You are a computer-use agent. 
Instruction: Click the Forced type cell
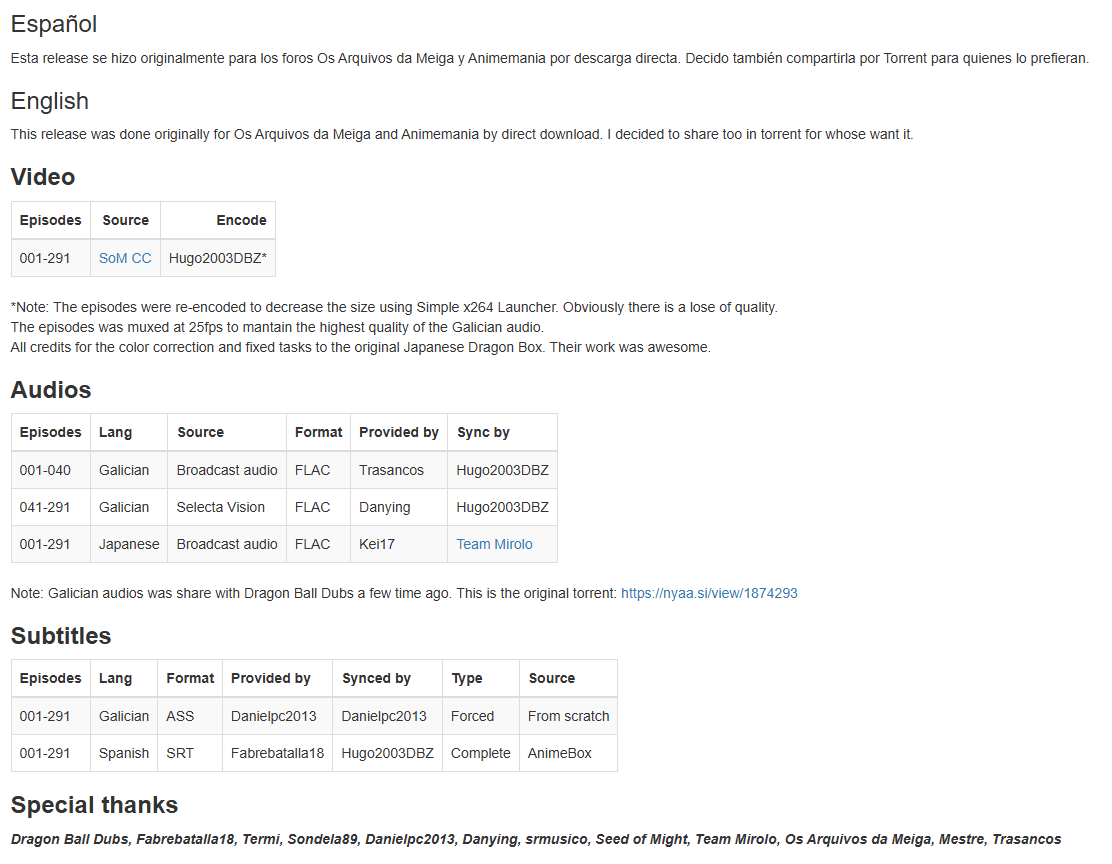[x=481, y=716]
